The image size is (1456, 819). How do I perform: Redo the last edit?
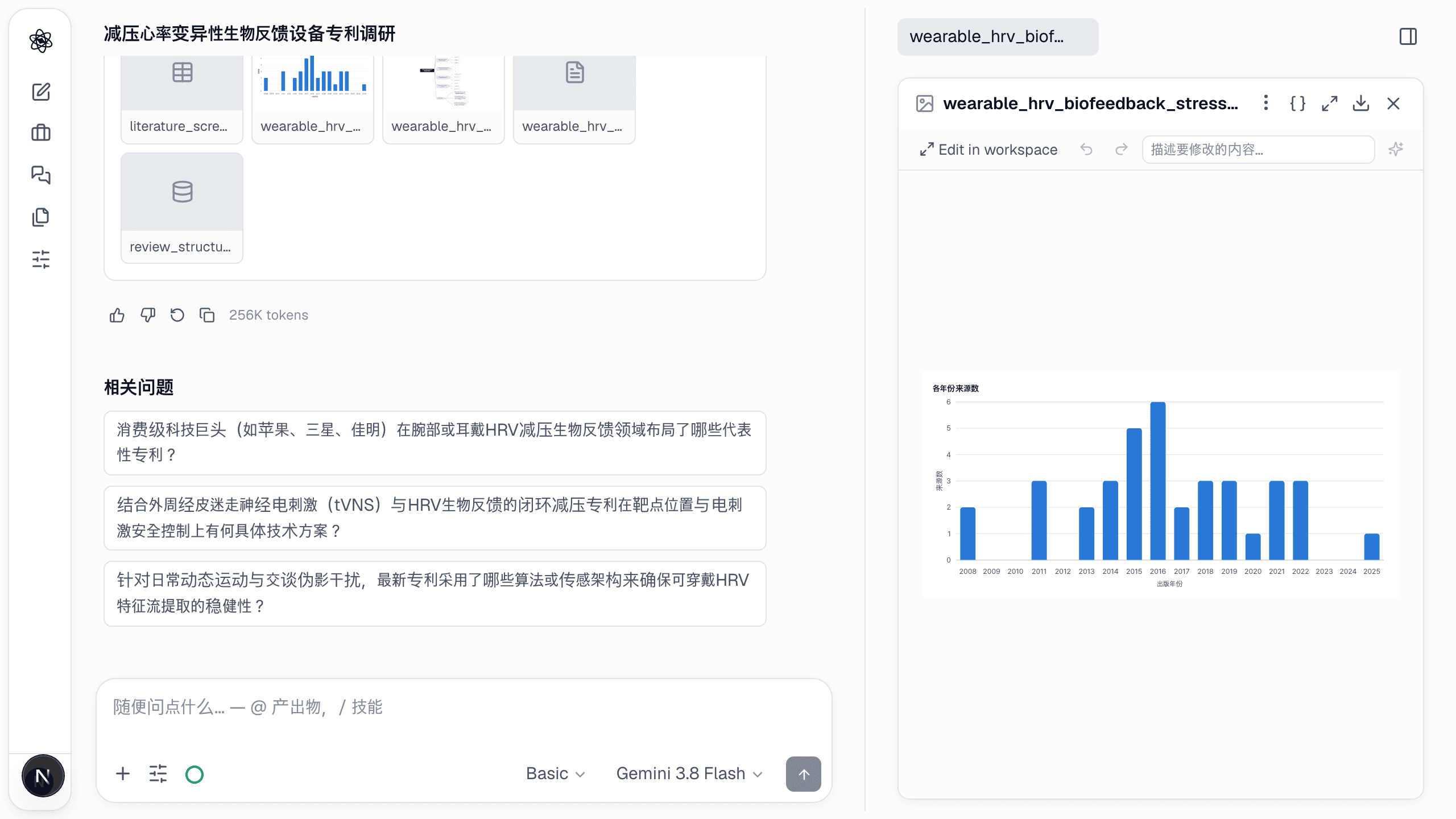tap(1122, 150)
